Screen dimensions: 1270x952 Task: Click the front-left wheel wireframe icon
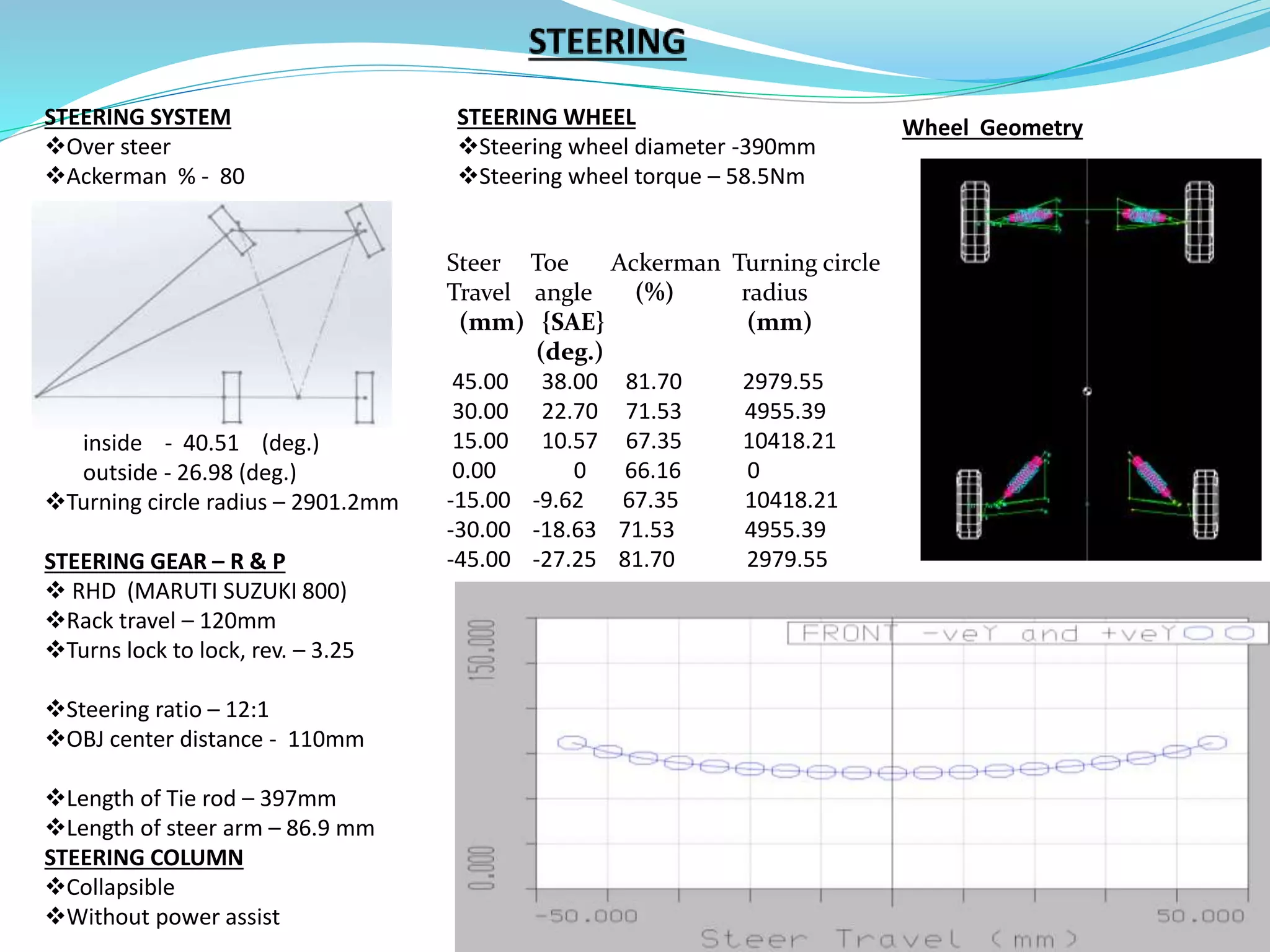(x=974, y=222)
